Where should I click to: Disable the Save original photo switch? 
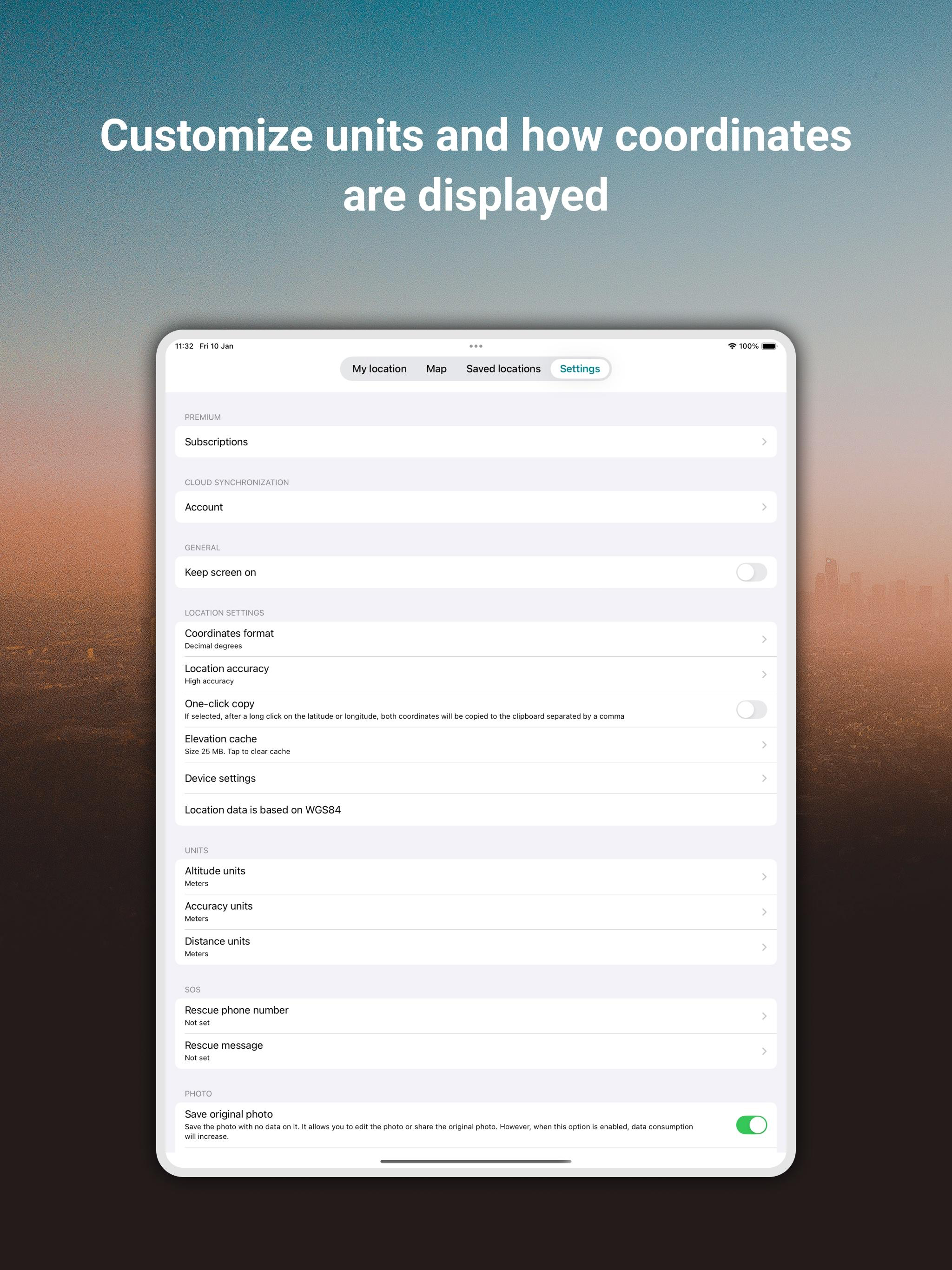pyautogui.click(x=751, y=1125)
